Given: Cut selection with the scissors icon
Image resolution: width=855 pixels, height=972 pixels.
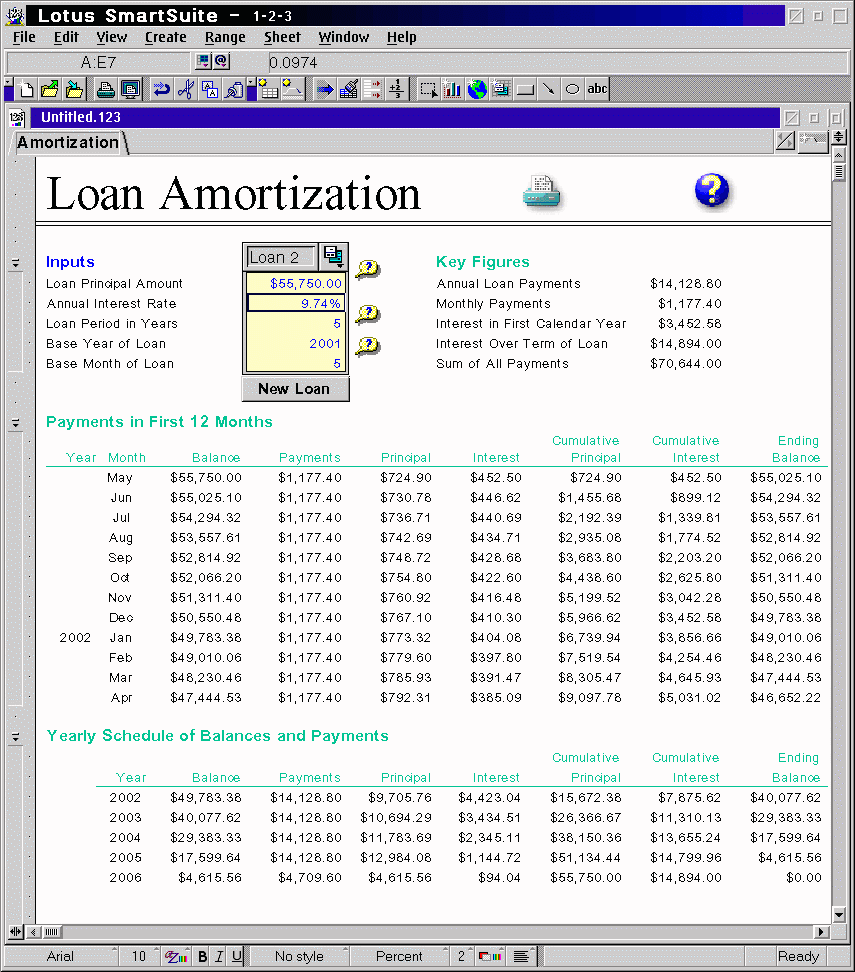Looking at the screenshot, I should pos(185,90).
